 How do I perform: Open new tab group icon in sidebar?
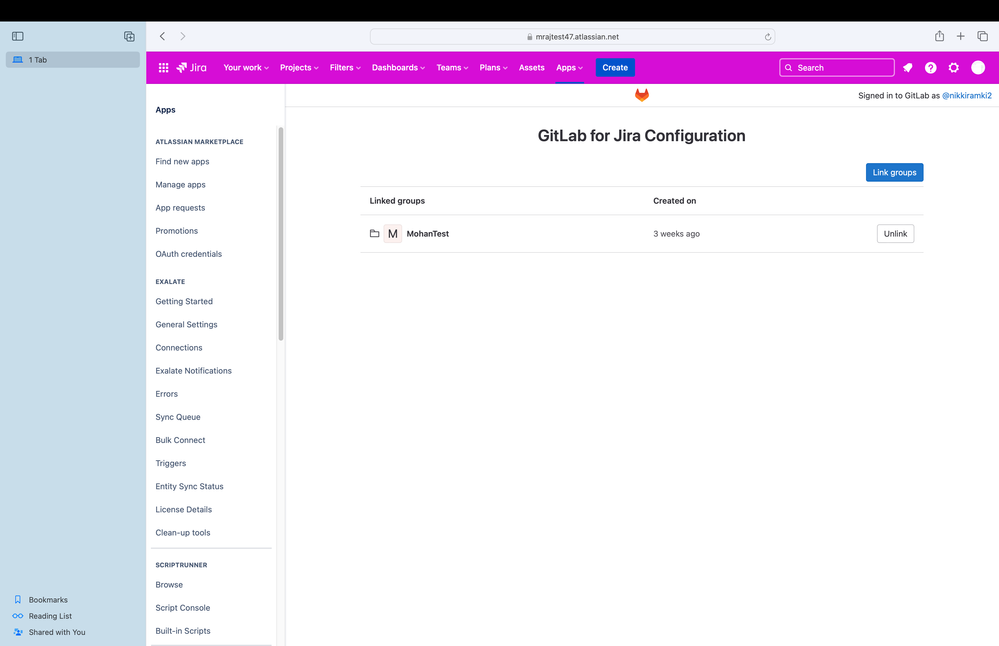[129, 36]
